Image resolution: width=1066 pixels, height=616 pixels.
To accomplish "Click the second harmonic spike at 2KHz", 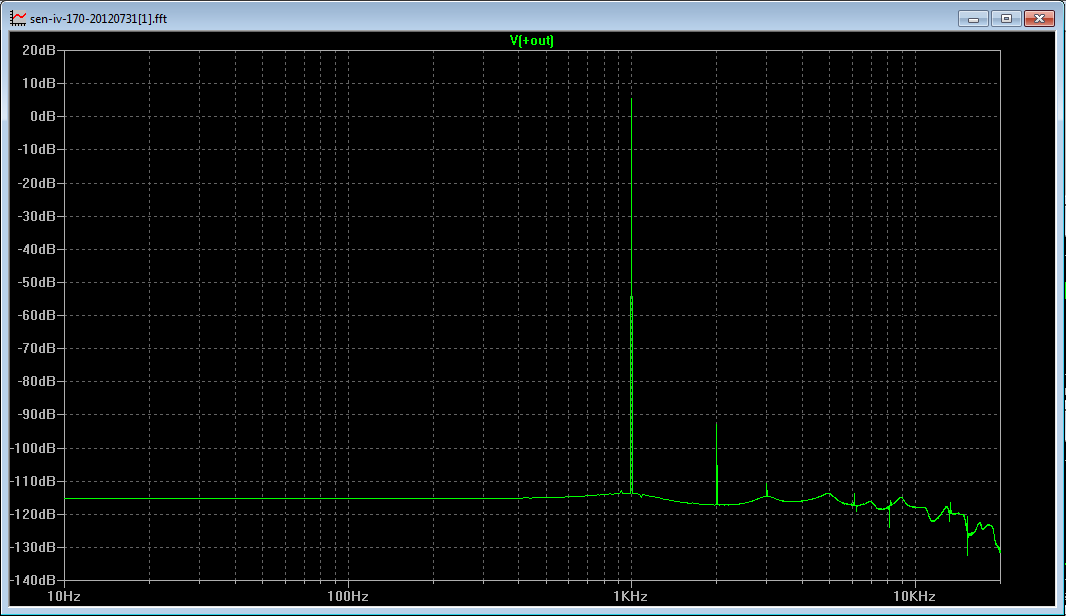I will (717, 462).
